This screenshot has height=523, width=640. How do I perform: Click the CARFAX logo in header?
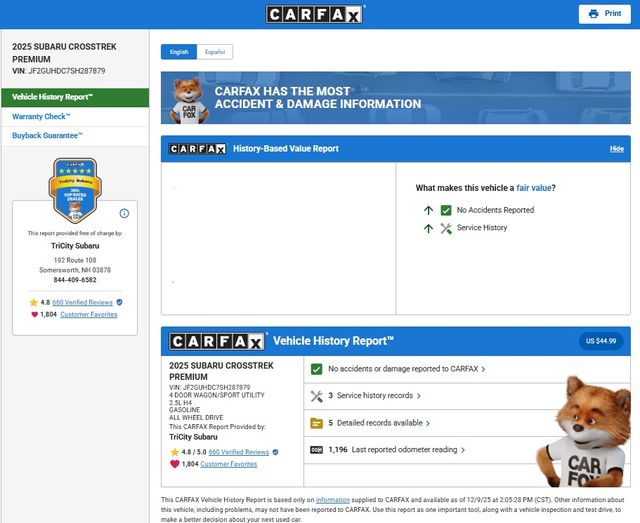[x=315, y=14]
